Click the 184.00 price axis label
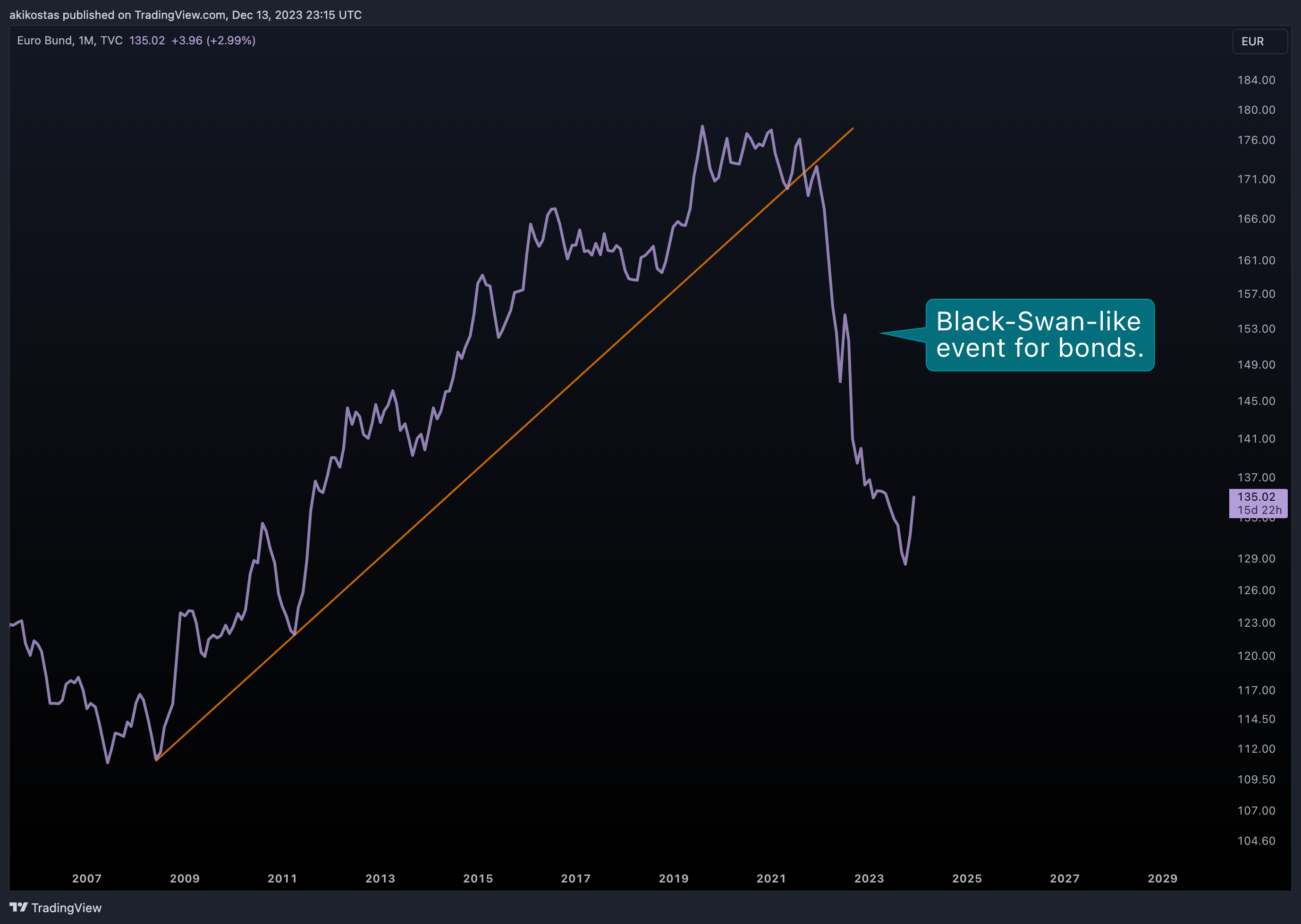This screenshot has height=924, width=1301. (x=1256, y=80)
